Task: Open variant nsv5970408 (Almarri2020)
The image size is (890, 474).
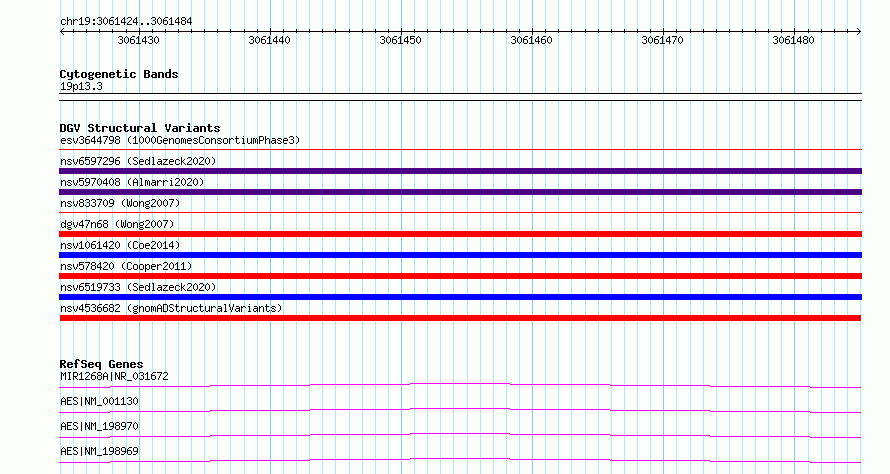Action: [132, 182]
